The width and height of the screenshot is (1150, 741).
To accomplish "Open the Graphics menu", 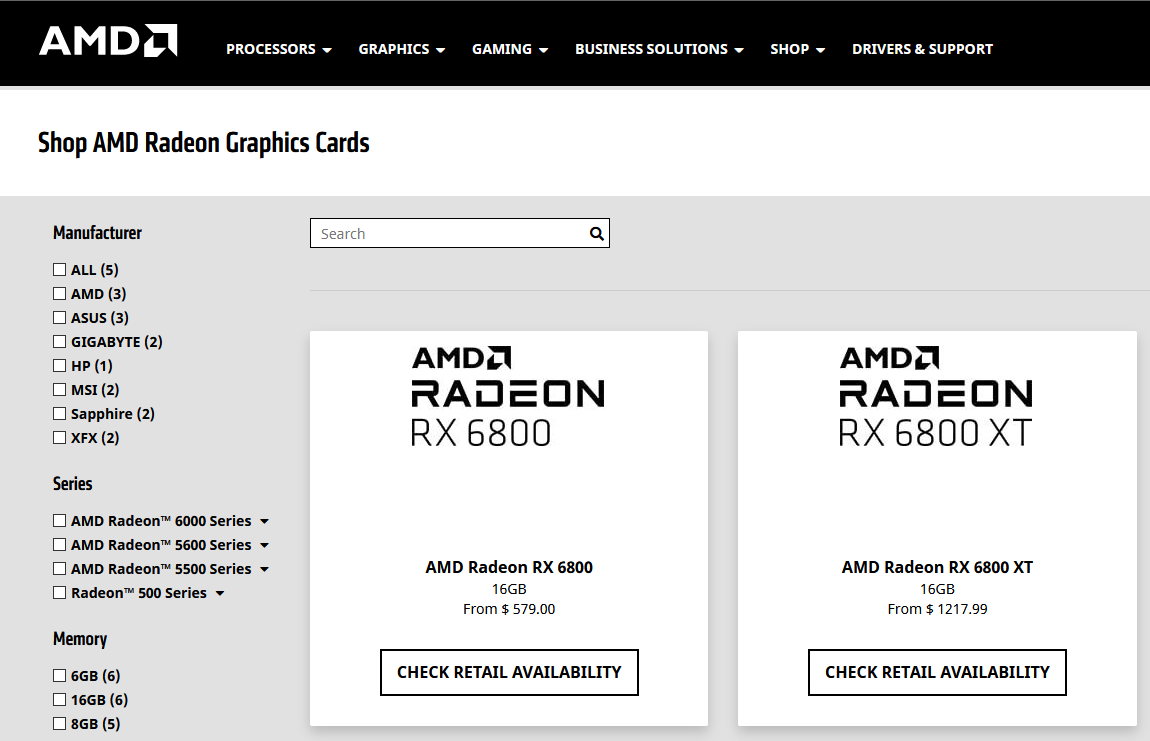I will (402, 49).
